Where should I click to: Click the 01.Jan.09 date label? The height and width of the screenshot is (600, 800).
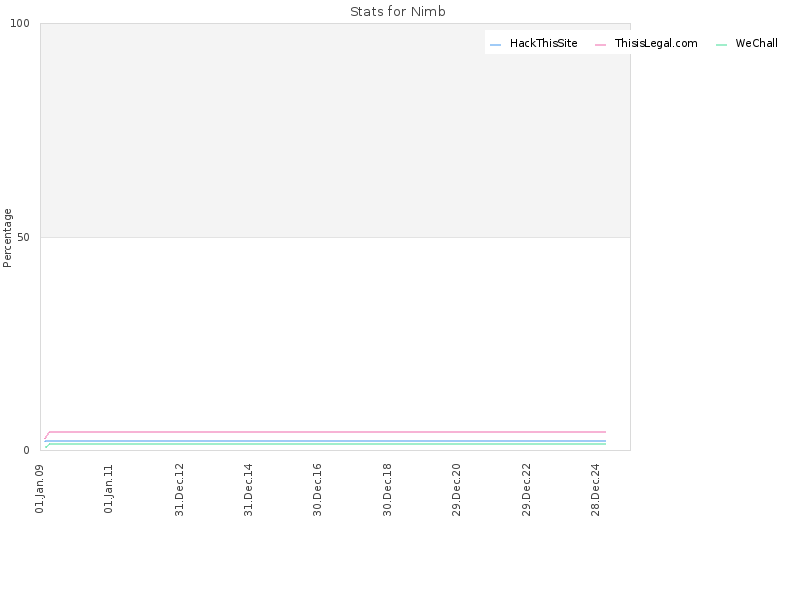[40, 488]
